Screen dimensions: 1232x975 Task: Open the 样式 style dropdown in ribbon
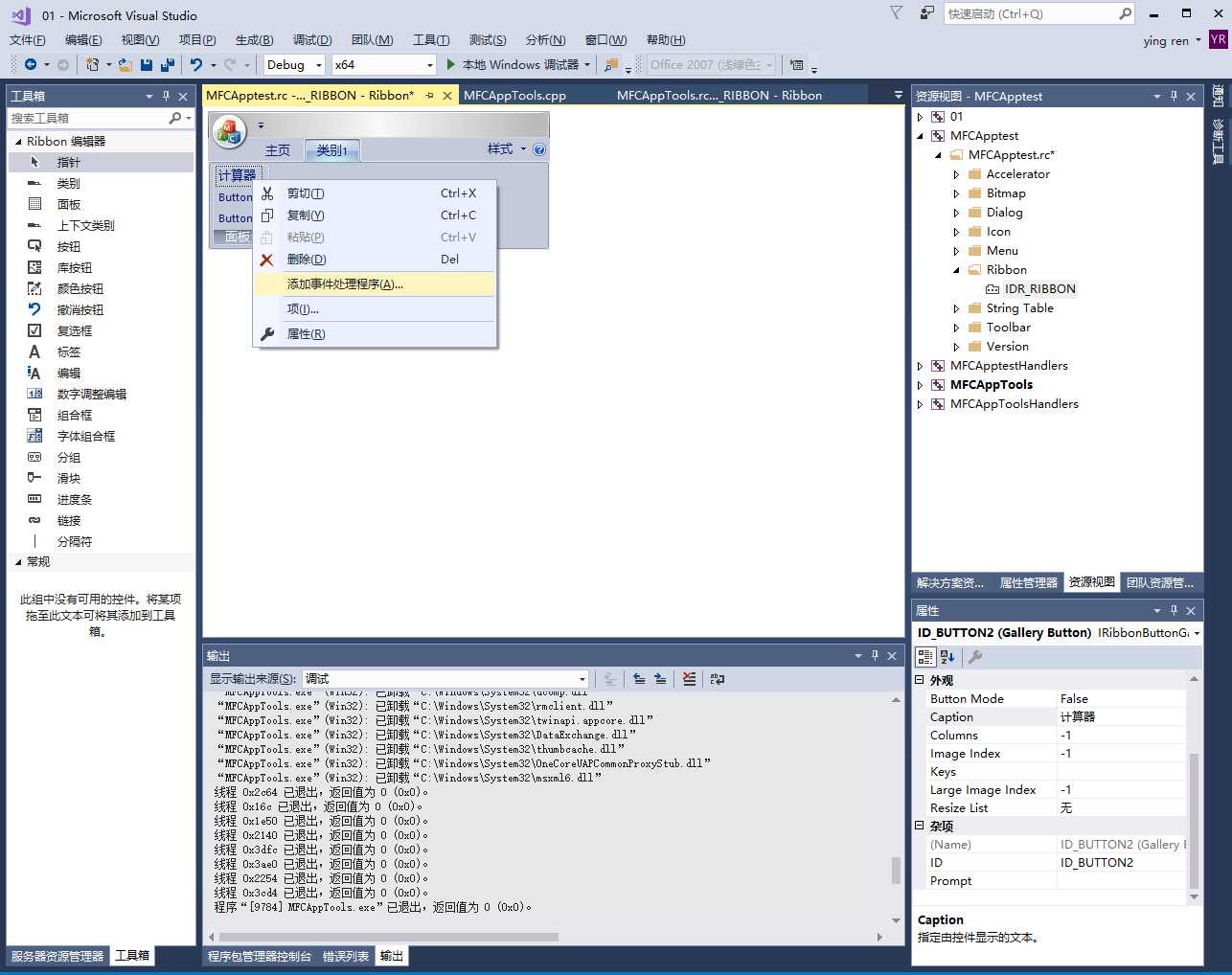click(x=507, y=149)
